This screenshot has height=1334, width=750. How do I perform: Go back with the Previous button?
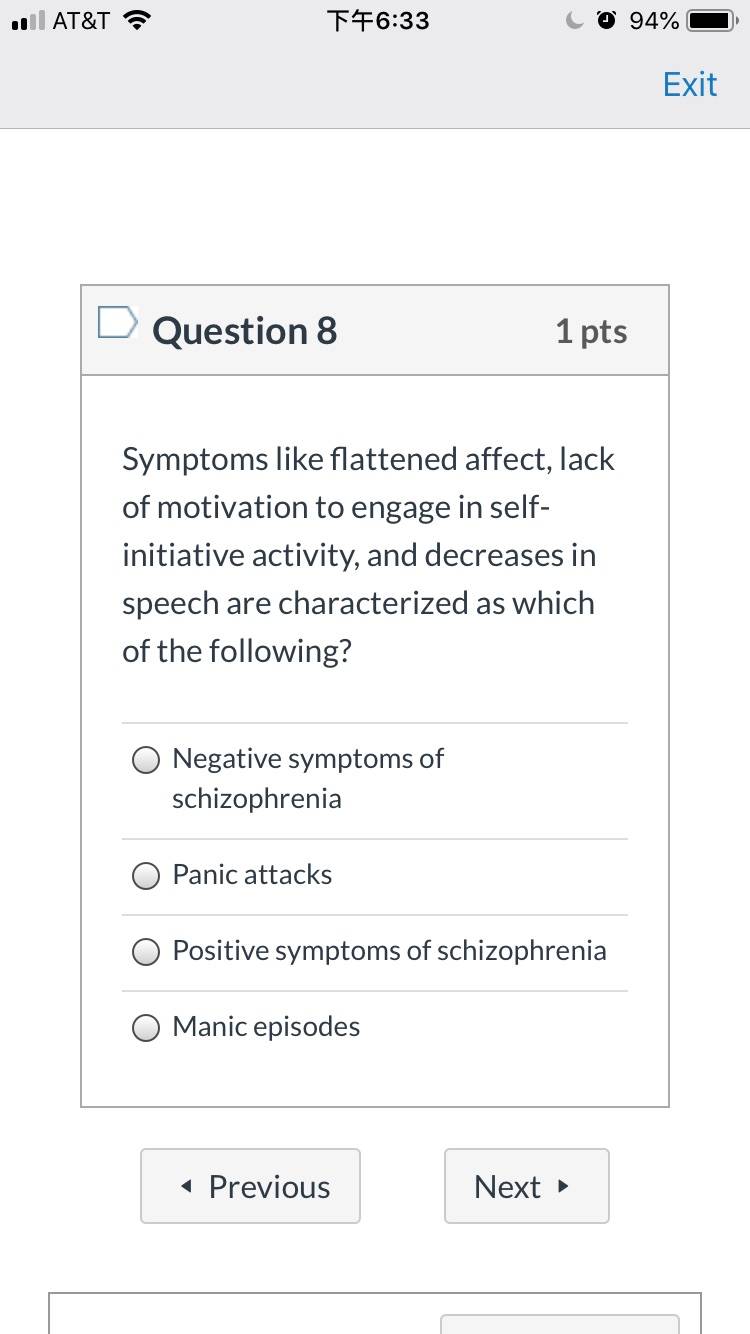[250, 1186]
